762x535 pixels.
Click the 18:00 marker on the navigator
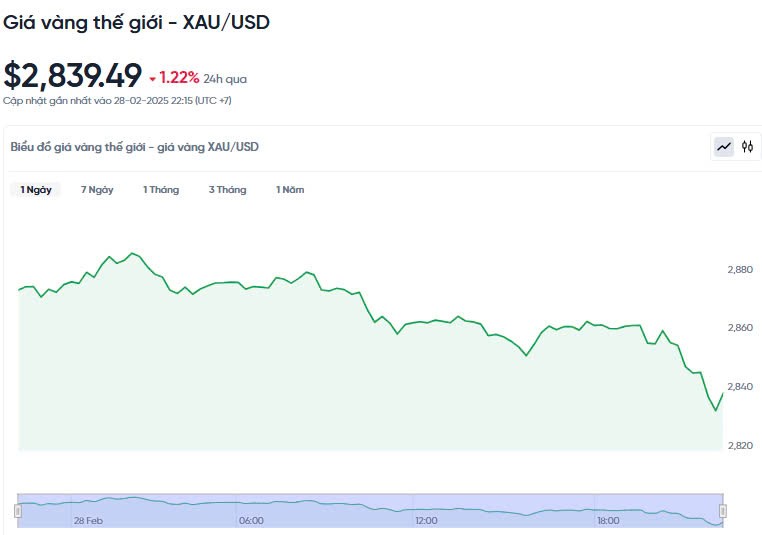point(608,521)
